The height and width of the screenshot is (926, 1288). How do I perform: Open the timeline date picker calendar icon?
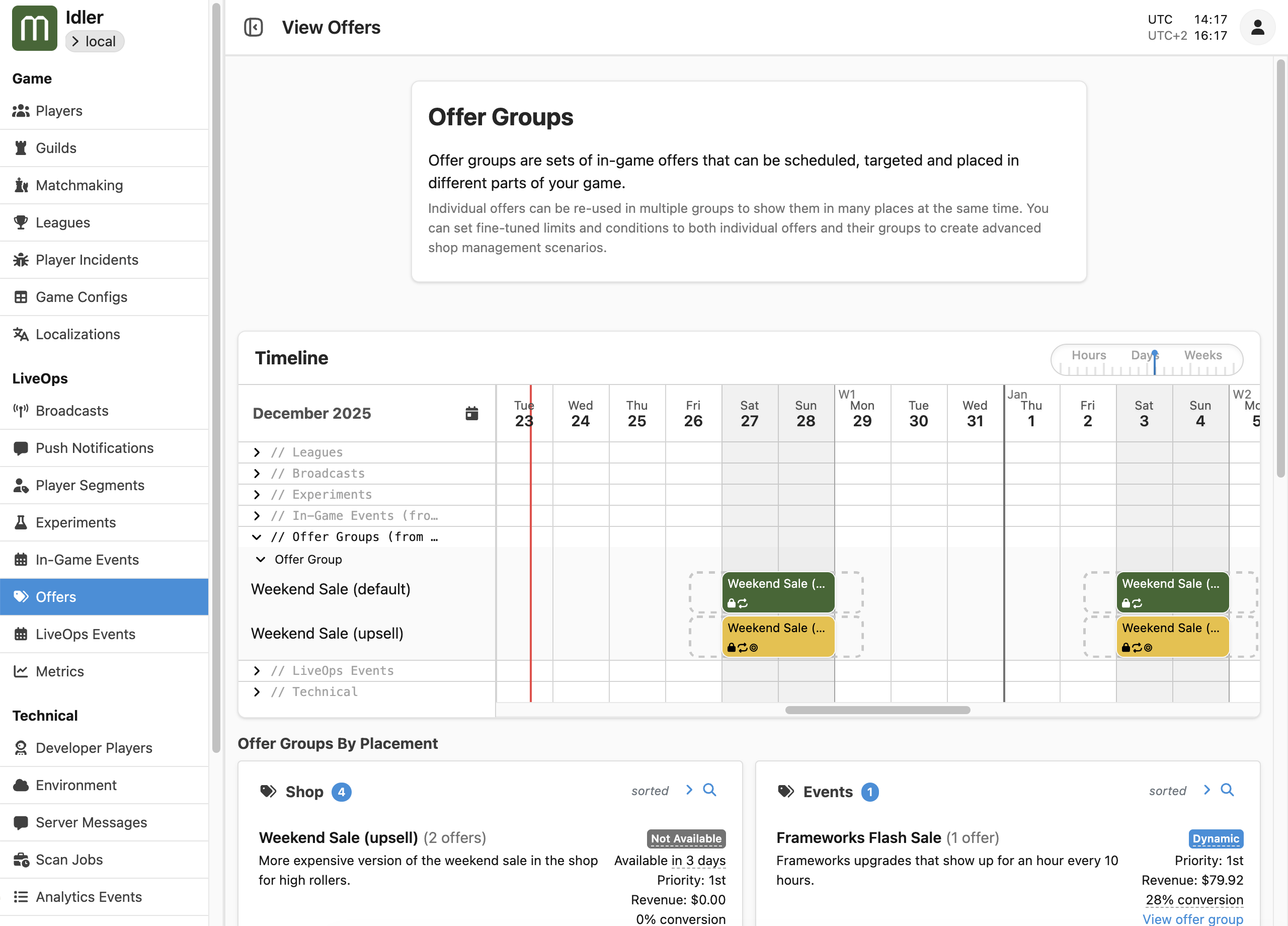tap(472, 414)
